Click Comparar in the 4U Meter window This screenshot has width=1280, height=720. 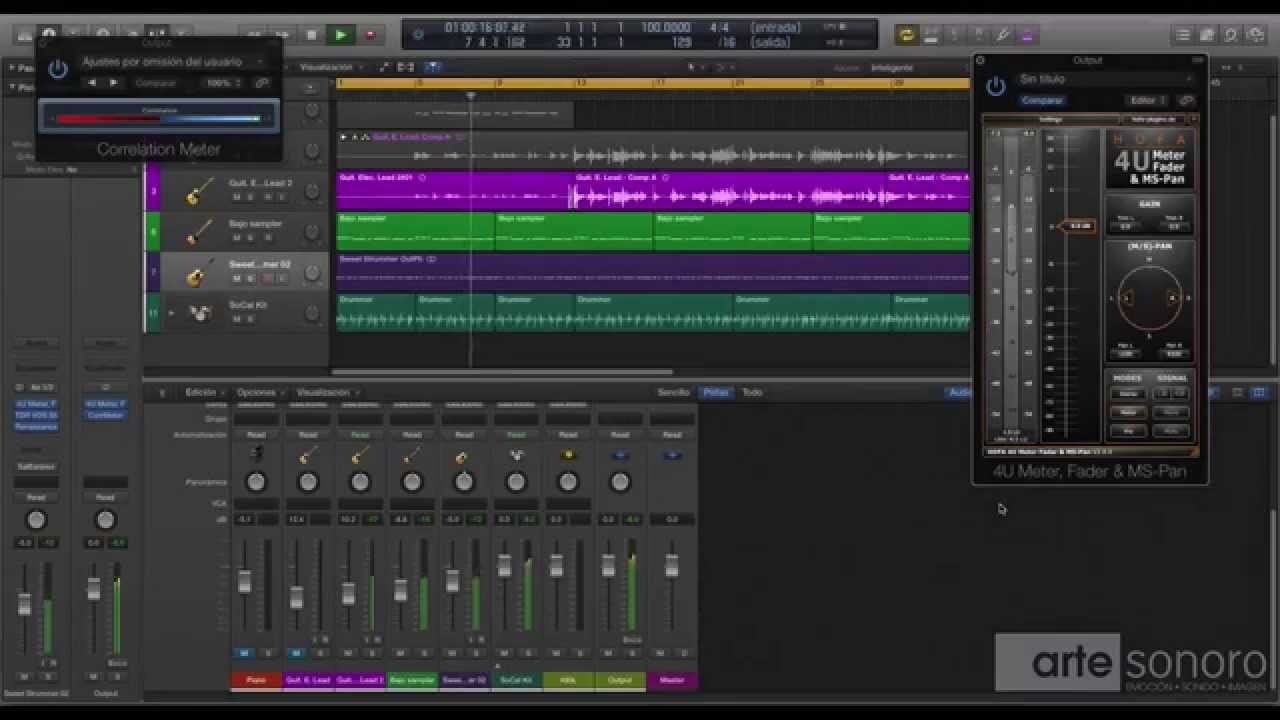(1042, 101)
